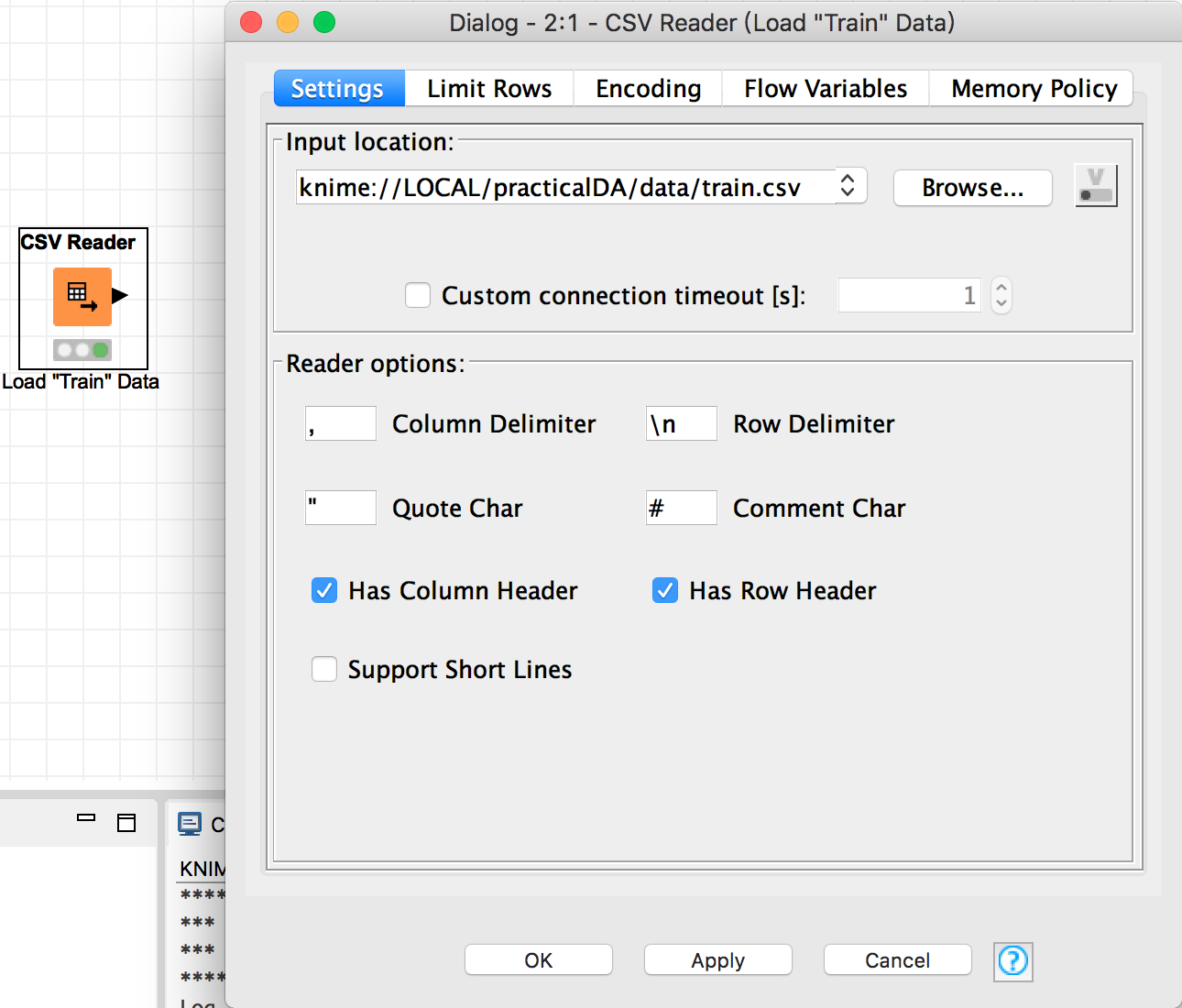Open the Memory Policy tab
Screen dimensions: 1182x1008
(x=1034, y=89)
